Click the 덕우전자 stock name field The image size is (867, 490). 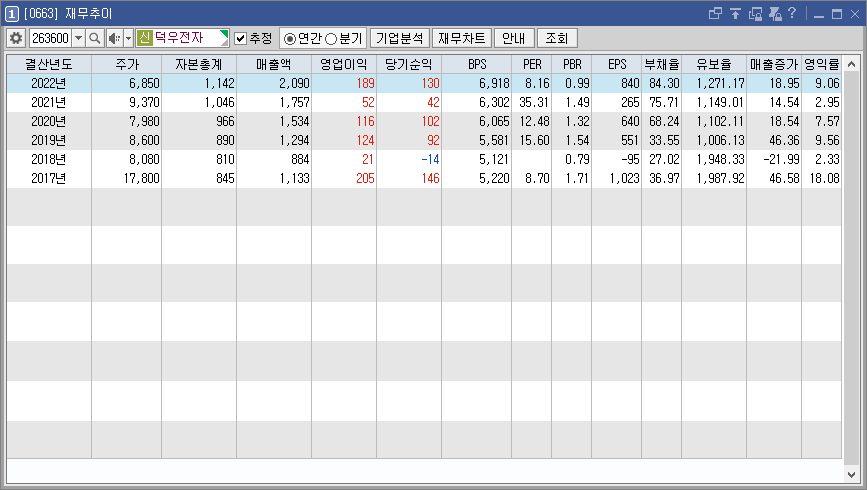pos(182,38)
